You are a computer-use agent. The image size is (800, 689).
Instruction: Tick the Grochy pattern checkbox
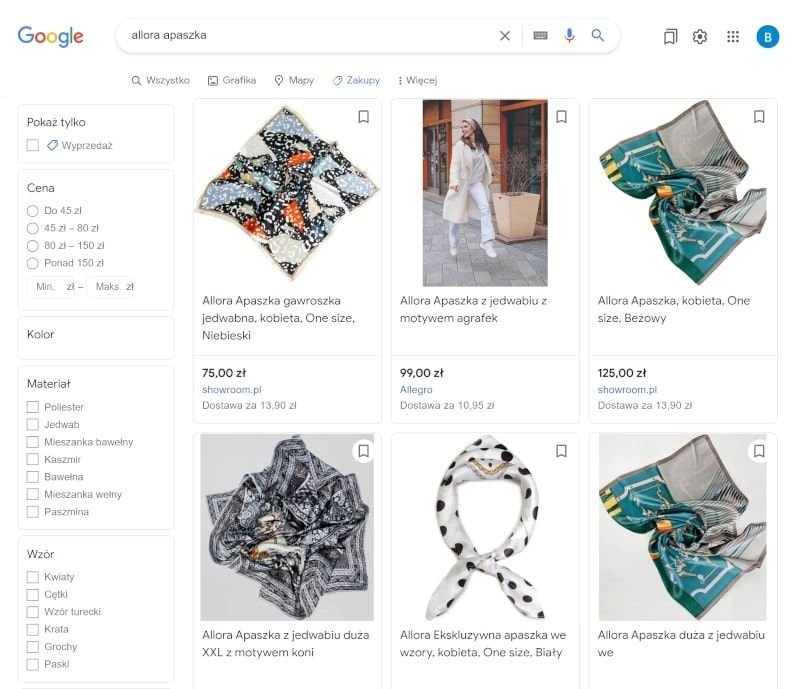click(33, 647)
